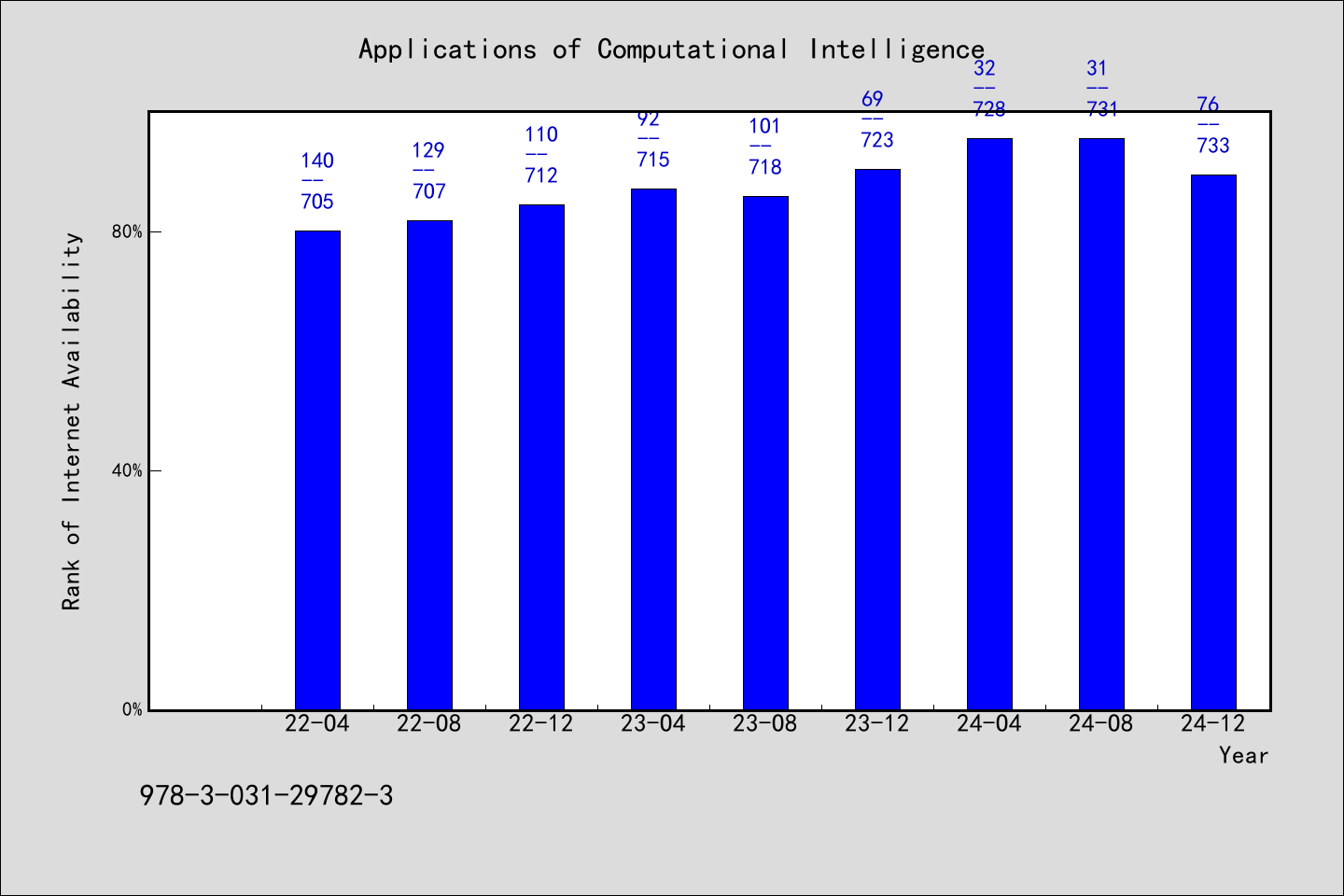Viewport: 1344px width, 896px height.
Task: Click the data label '101' above 23-08
Action: coord(765,126)
